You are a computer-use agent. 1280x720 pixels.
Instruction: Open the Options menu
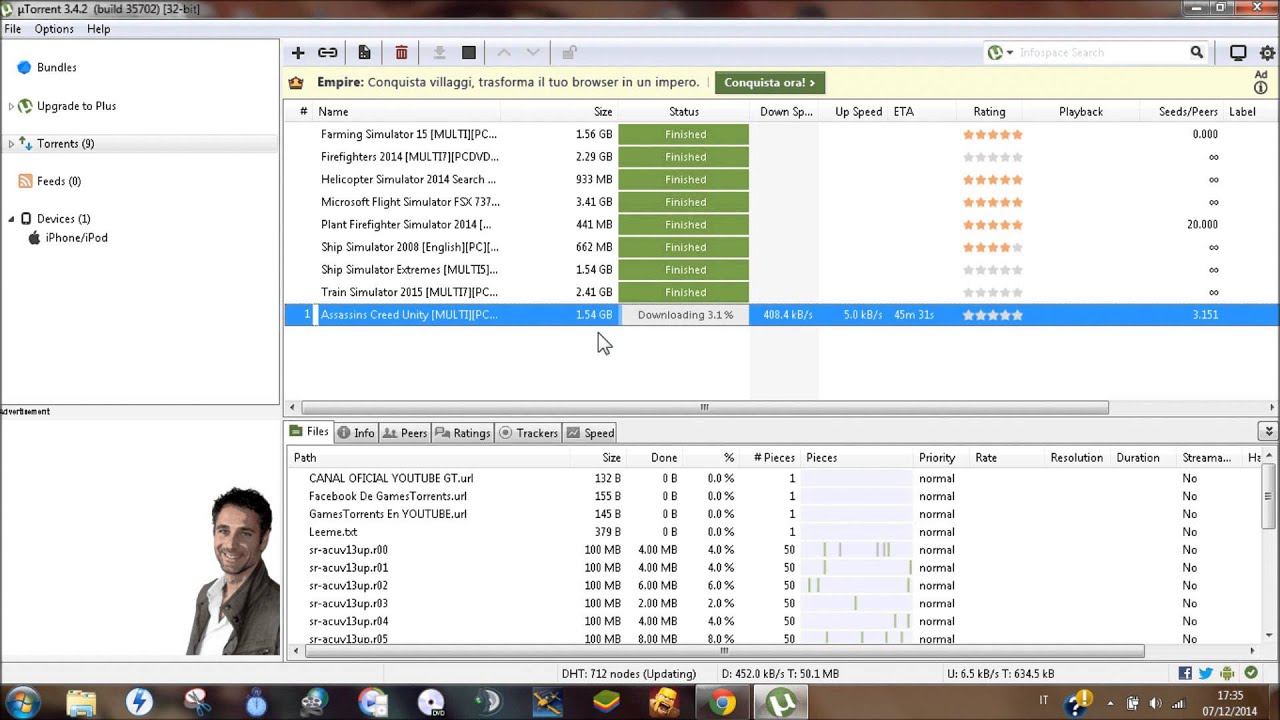(x=54, y=29)
